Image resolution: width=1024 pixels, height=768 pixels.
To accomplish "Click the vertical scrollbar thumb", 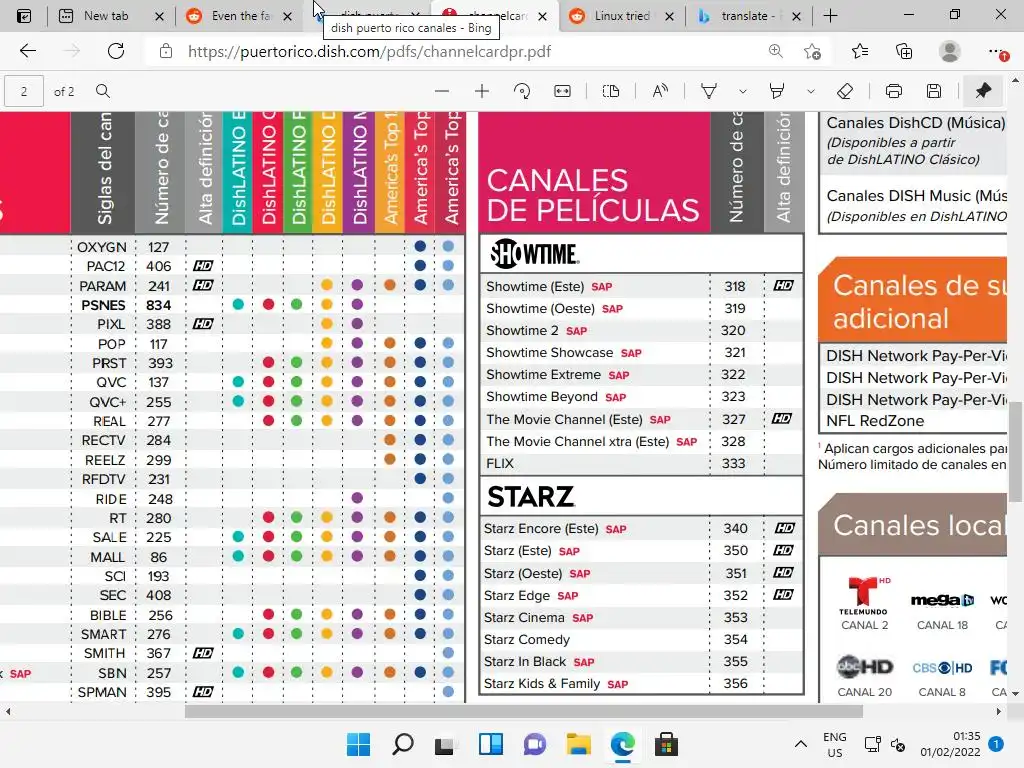I will 1016,452.
